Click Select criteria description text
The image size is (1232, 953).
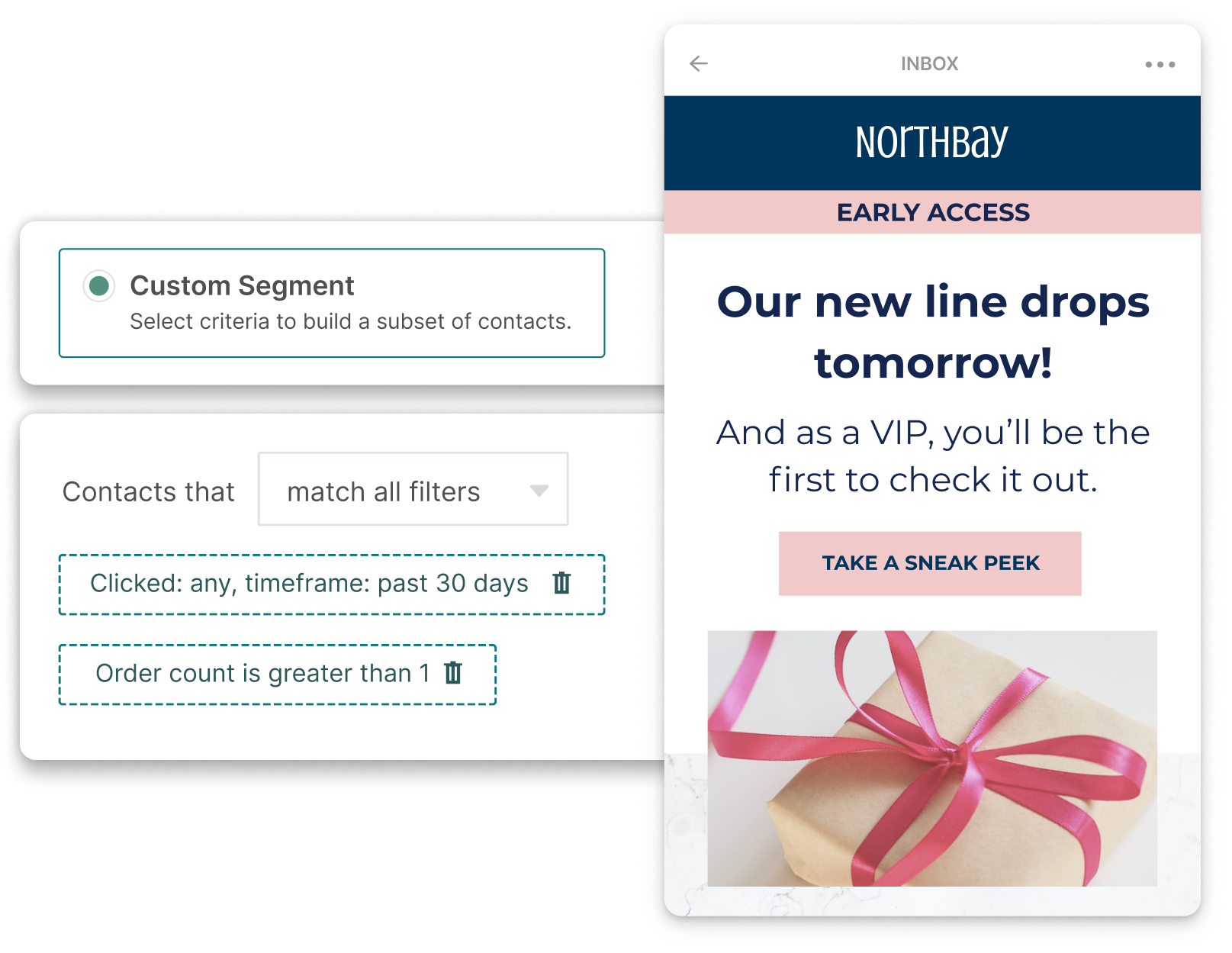(350, 321)
